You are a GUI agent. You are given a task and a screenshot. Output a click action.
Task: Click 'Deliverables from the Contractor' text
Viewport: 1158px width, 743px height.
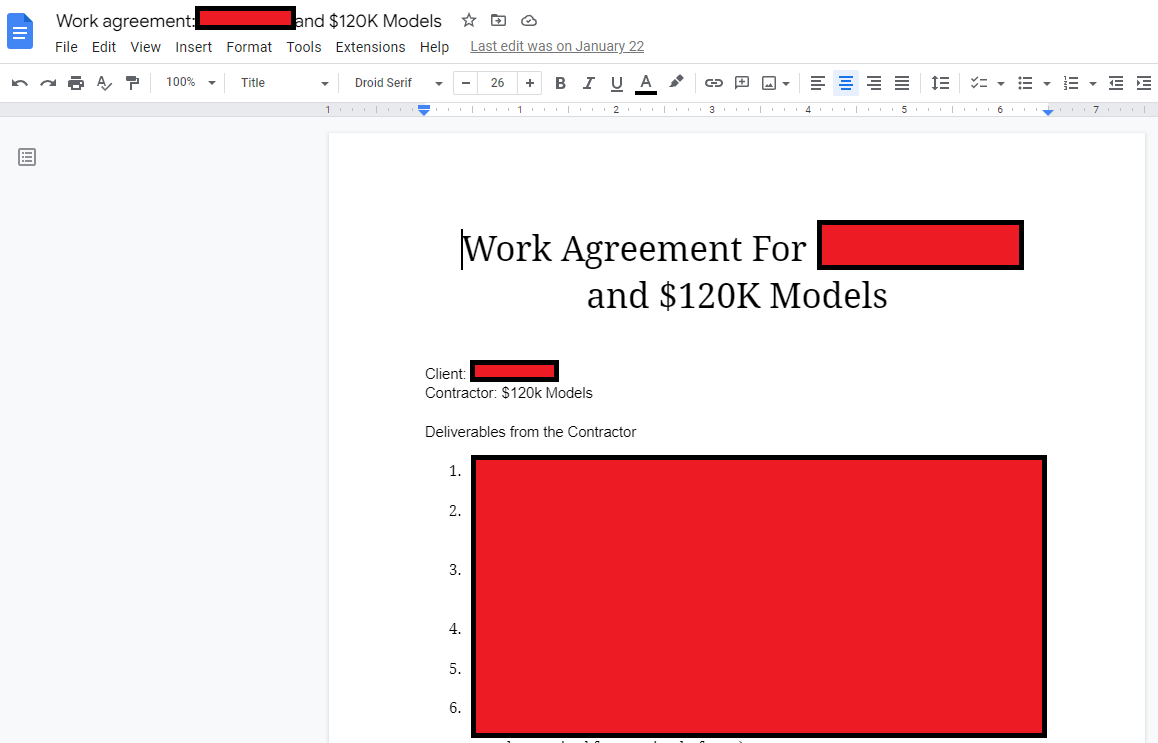pos(530,432)
